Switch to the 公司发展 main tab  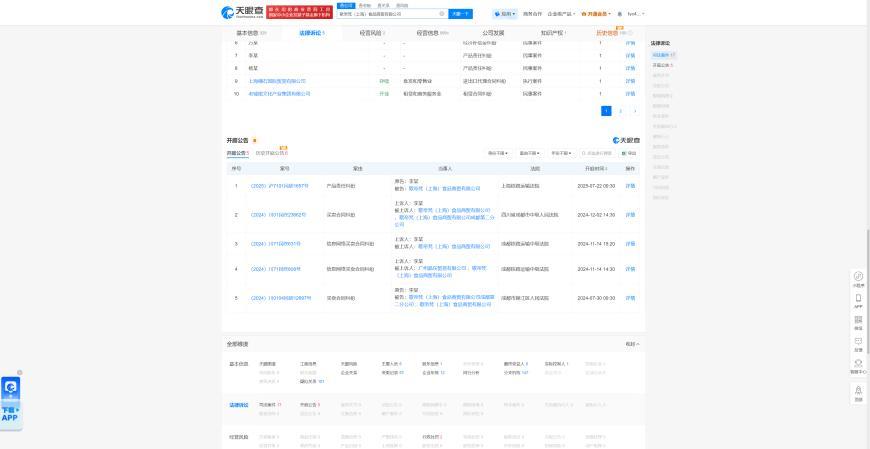point(493,33)
